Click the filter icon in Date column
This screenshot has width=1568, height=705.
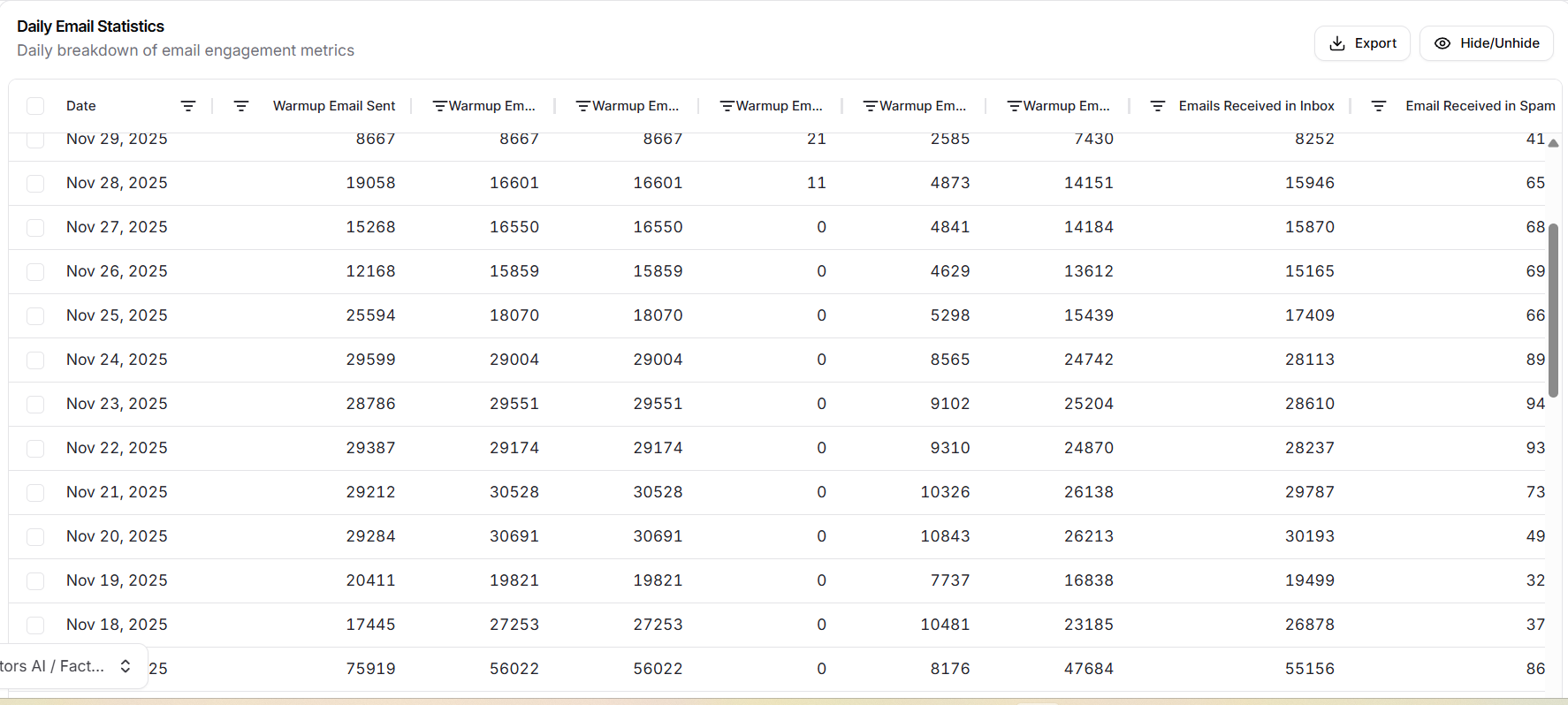pyautogui.click(x=187, y=106)
